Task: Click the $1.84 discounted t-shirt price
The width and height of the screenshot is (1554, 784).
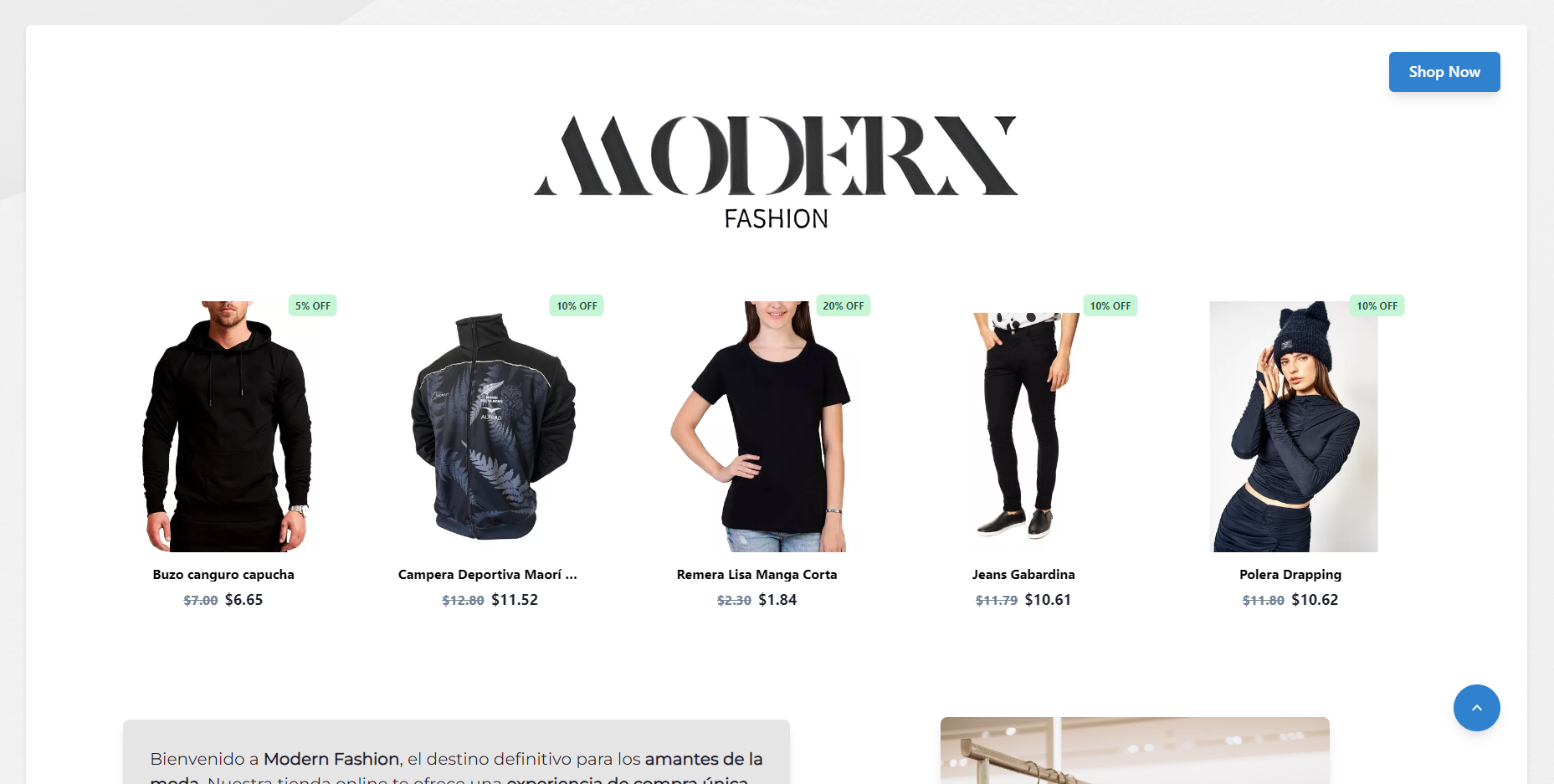Action: (x=777, y=600)
